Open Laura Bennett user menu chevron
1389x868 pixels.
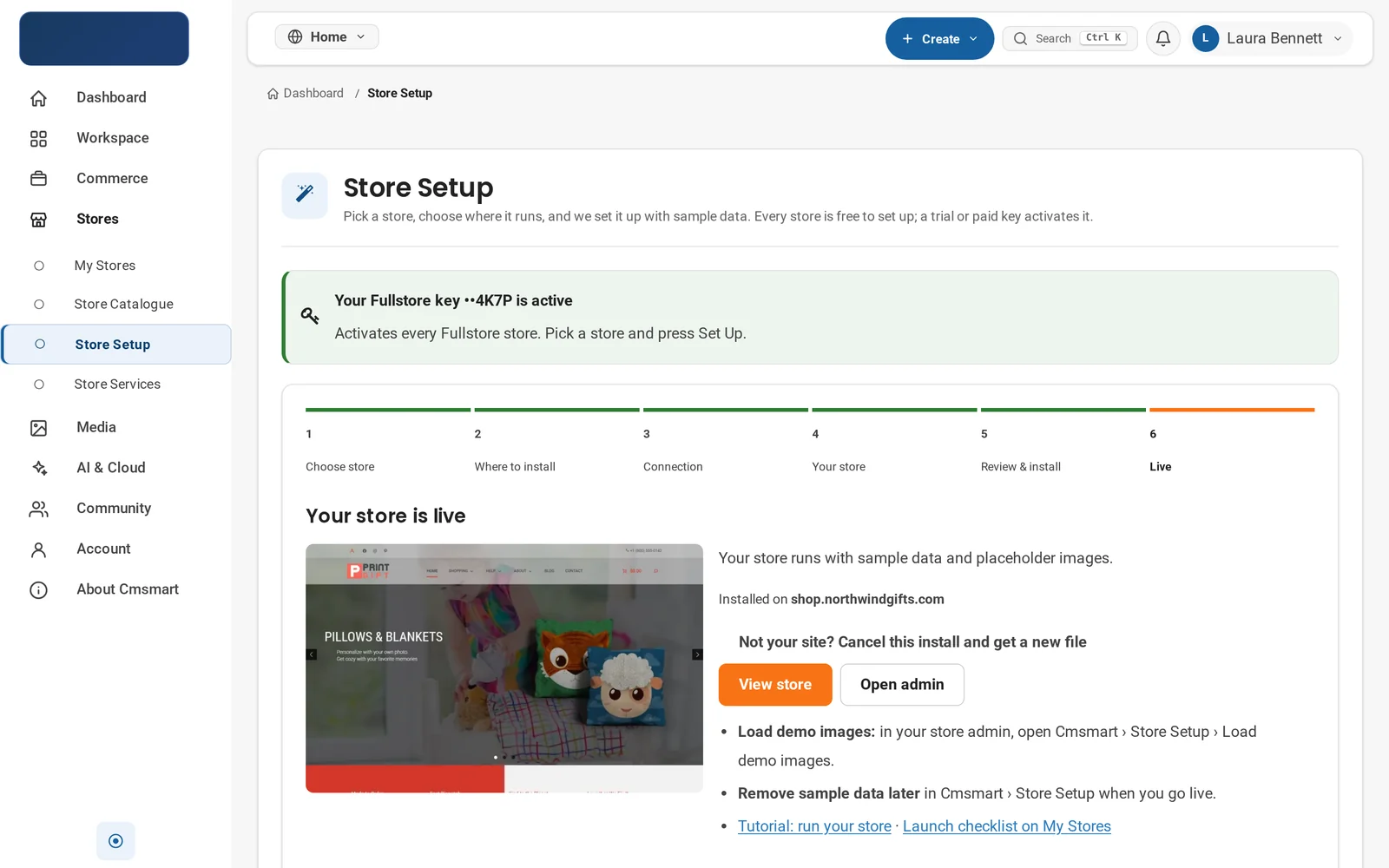coord(1338,38)
